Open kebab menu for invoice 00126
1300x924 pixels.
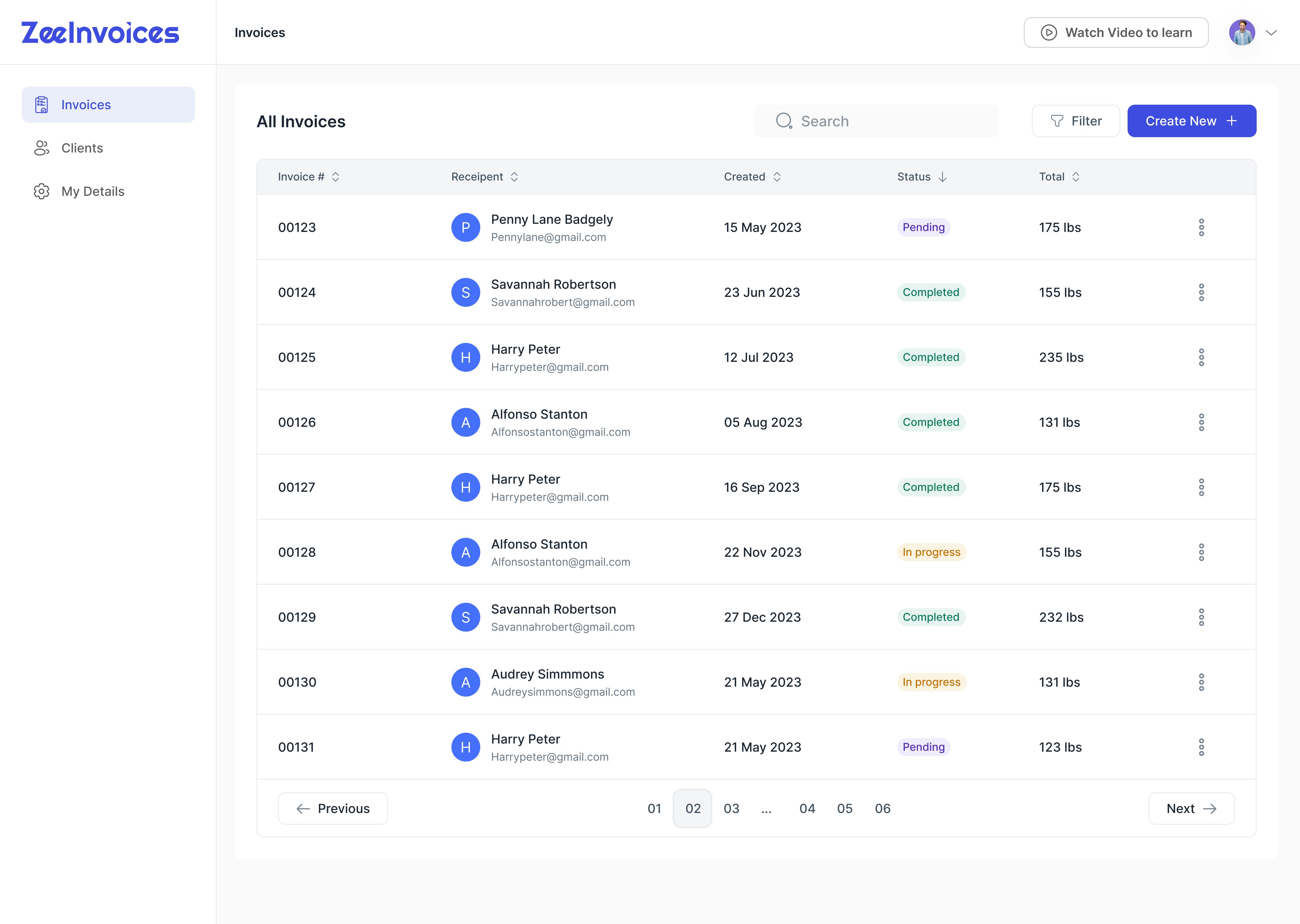[x=1201, y=422]
